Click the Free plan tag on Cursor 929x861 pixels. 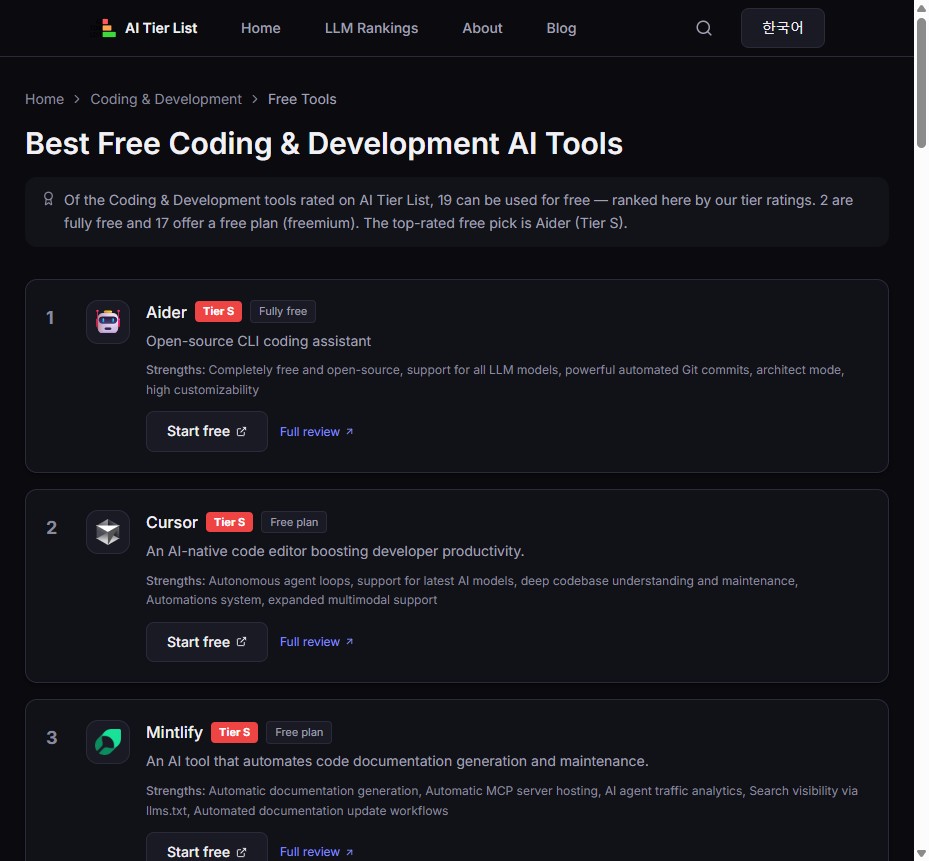pyautogui.click(x=294, y=522)
